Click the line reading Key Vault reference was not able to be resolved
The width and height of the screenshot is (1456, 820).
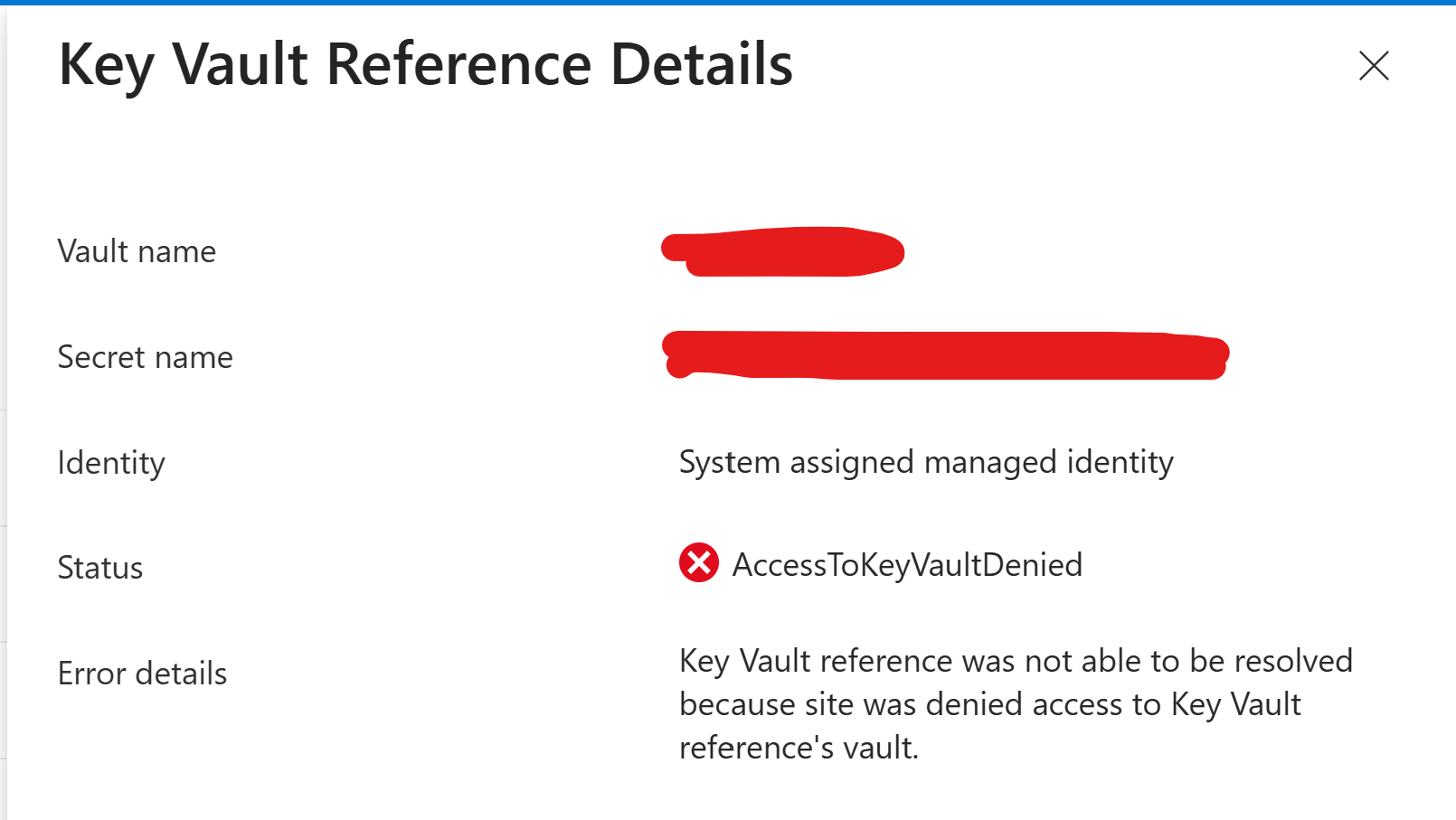1016,661
